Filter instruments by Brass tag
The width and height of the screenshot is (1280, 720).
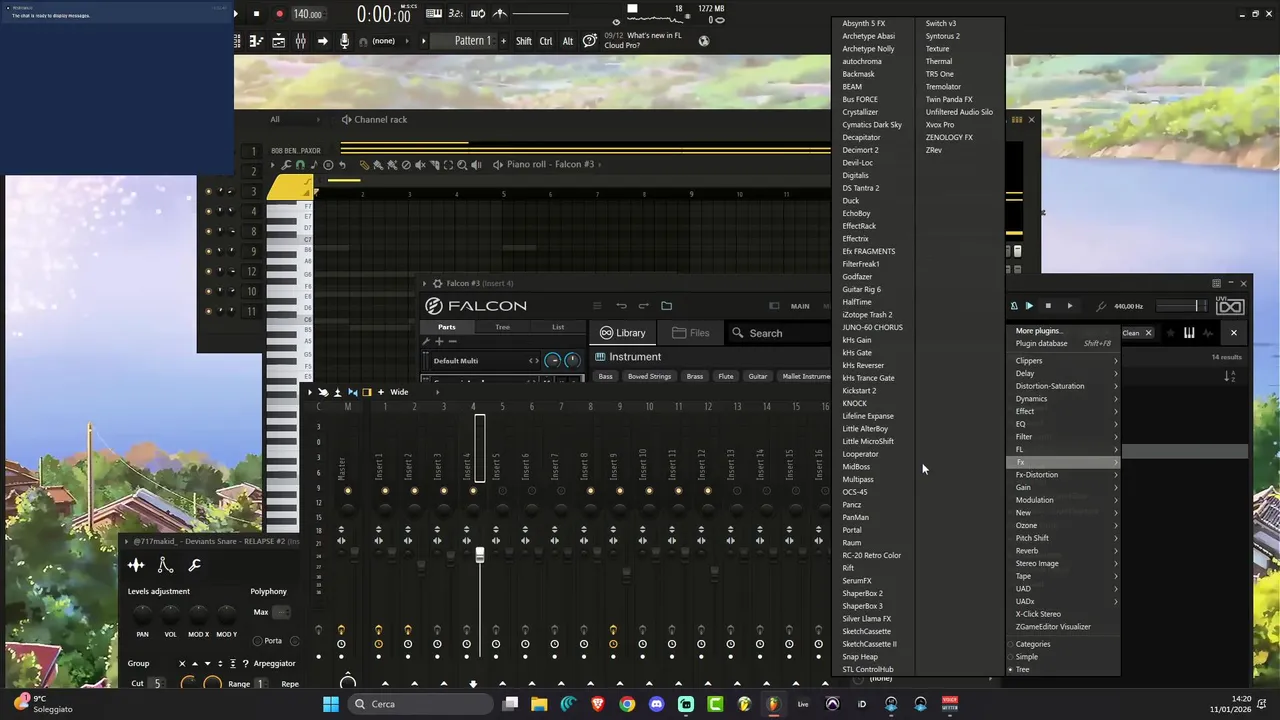(694, 377)
